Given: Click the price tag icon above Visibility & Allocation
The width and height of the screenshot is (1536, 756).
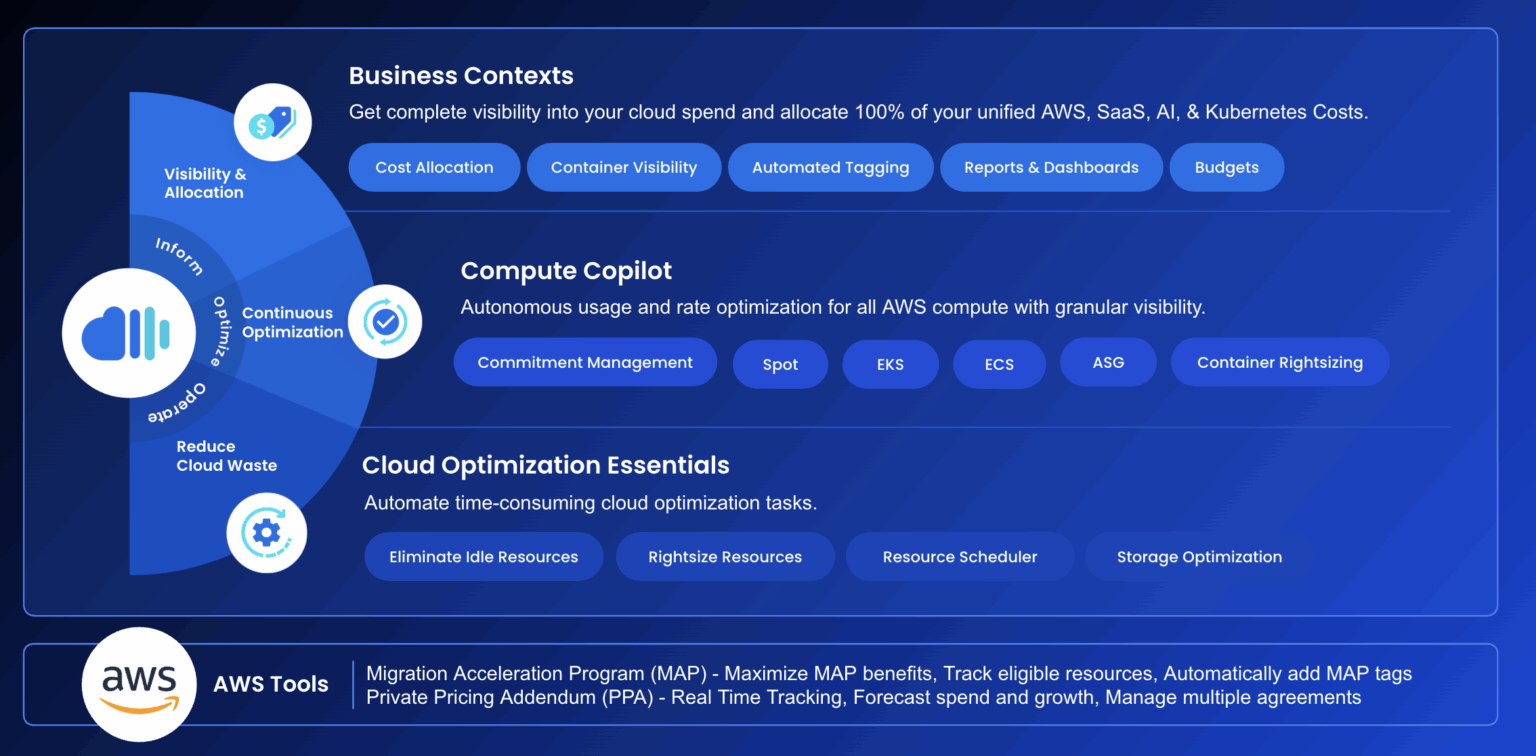Looking at the screenshot, I should (x=272, y=121).
